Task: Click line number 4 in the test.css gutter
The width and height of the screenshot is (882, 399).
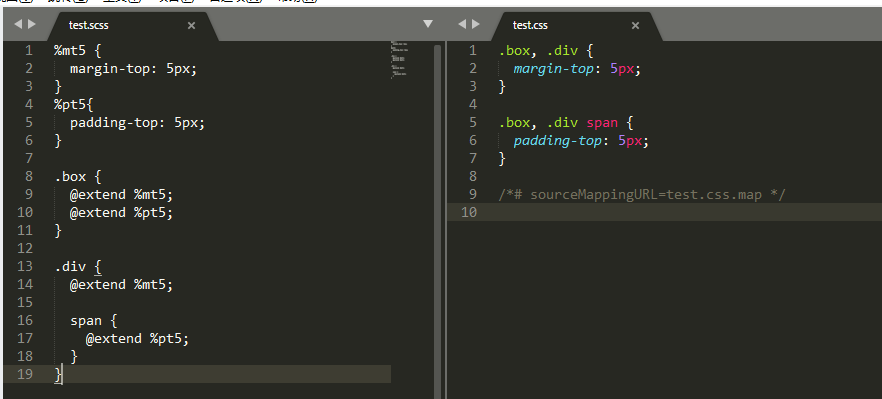Action: [x=472, y=104]
